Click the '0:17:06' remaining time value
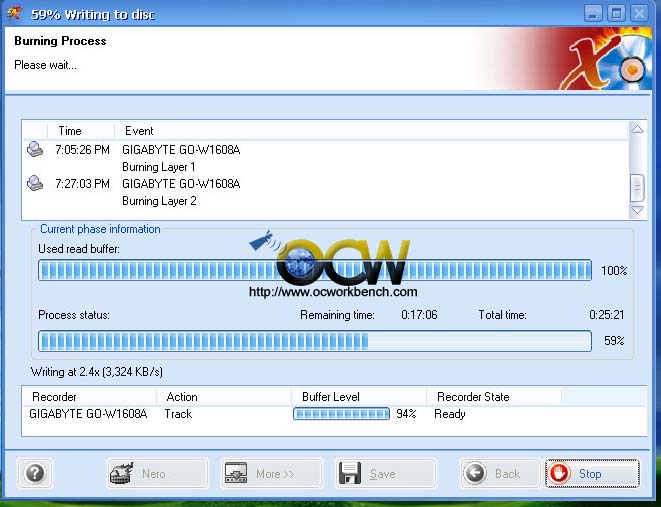661x507 pixels. [419, 315]
